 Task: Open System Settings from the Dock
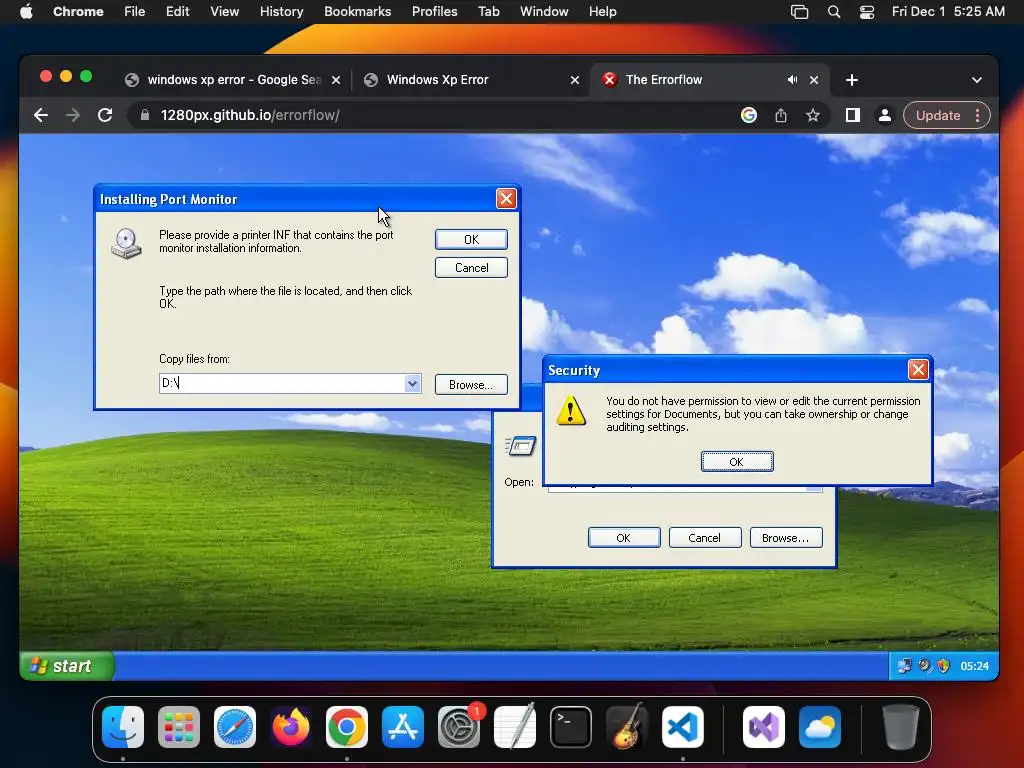(459, 727)
